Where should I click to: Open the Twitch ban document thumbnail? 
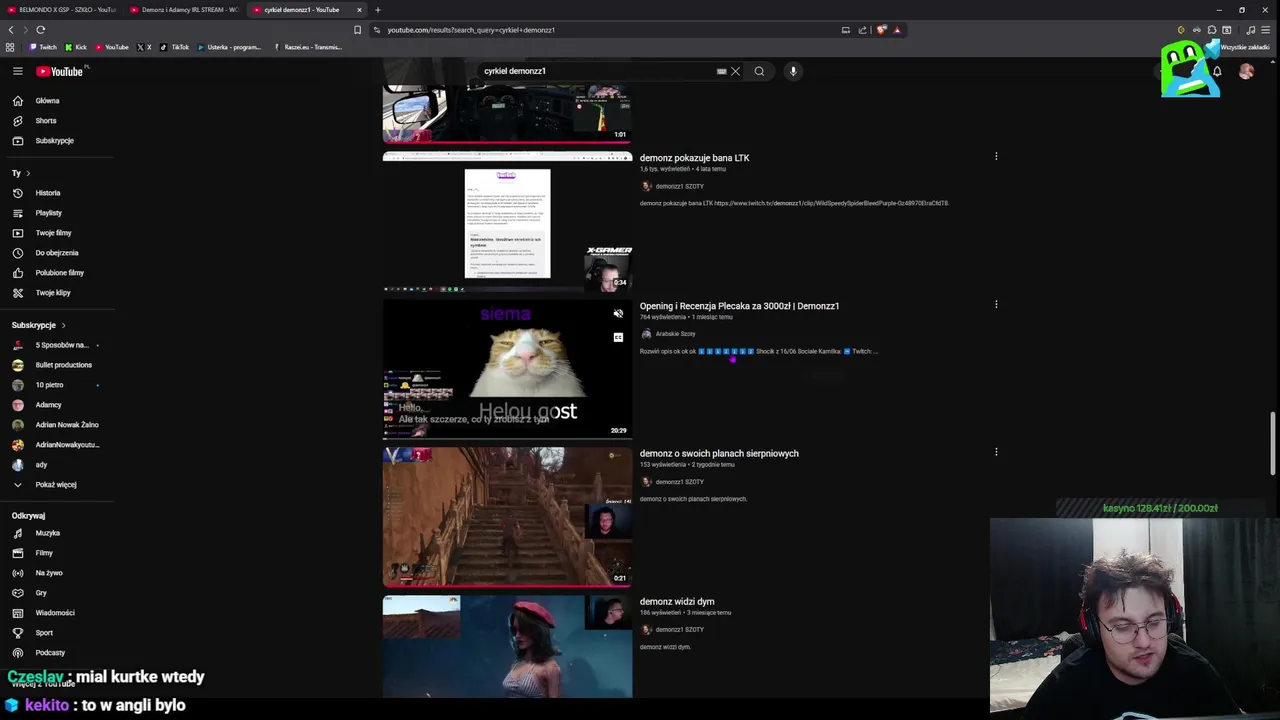[507, 222]
